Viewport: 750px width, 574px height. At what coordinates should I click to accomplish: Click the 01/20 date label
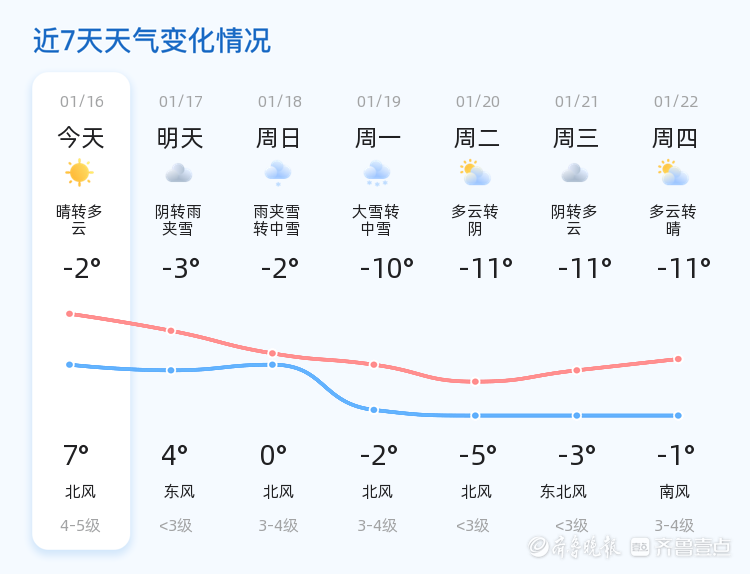(477, 101)
